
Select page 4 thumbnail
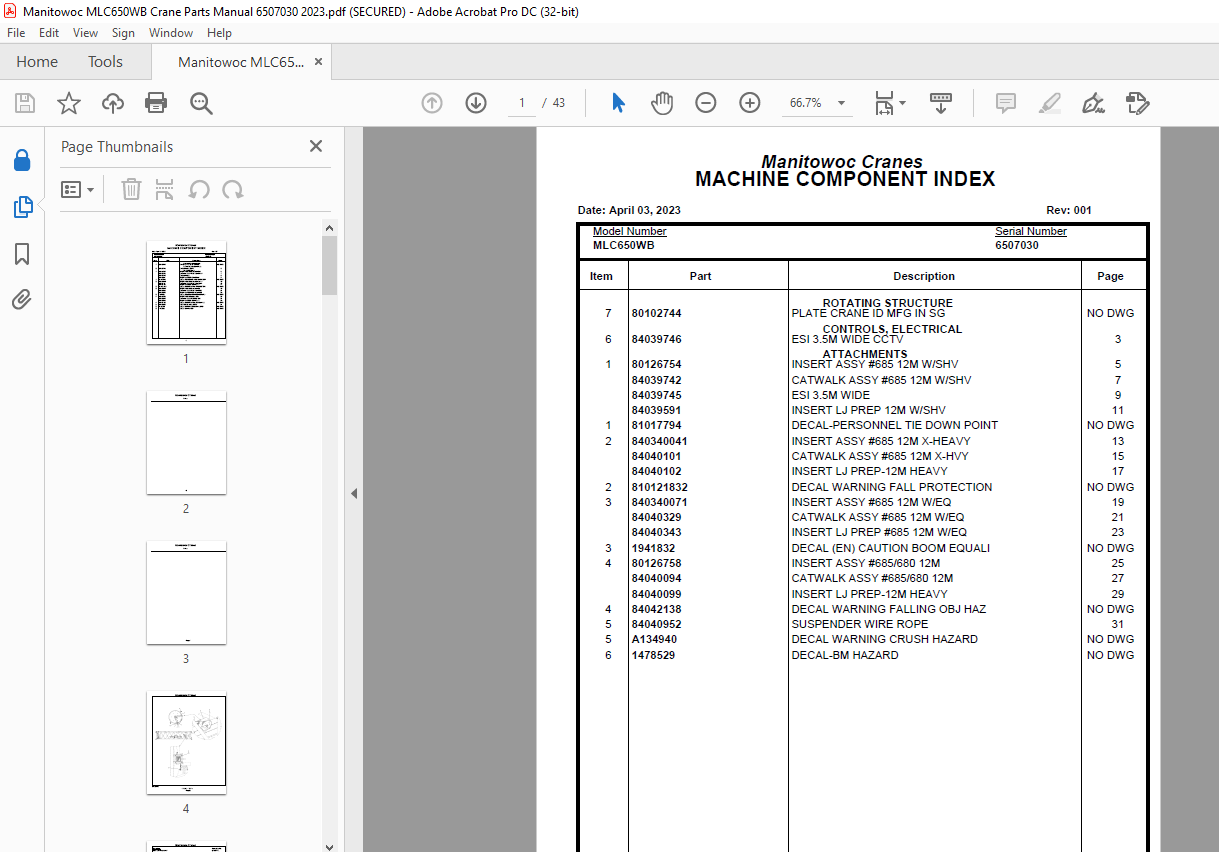click(x=186, y=743)
